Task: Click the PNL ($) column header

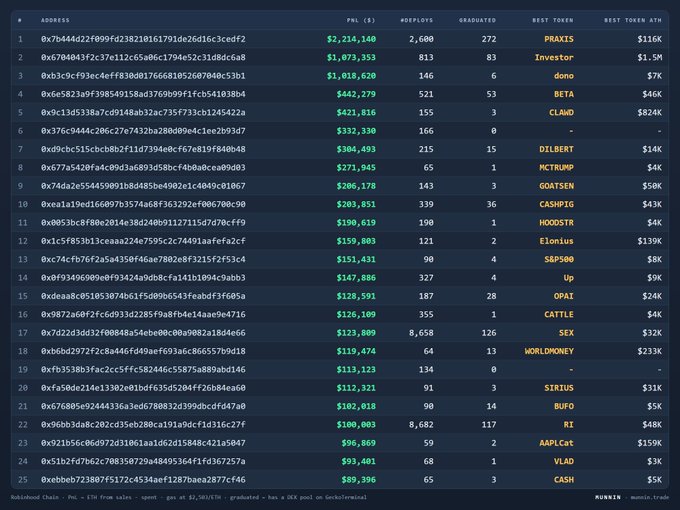Action: point(361,20)
